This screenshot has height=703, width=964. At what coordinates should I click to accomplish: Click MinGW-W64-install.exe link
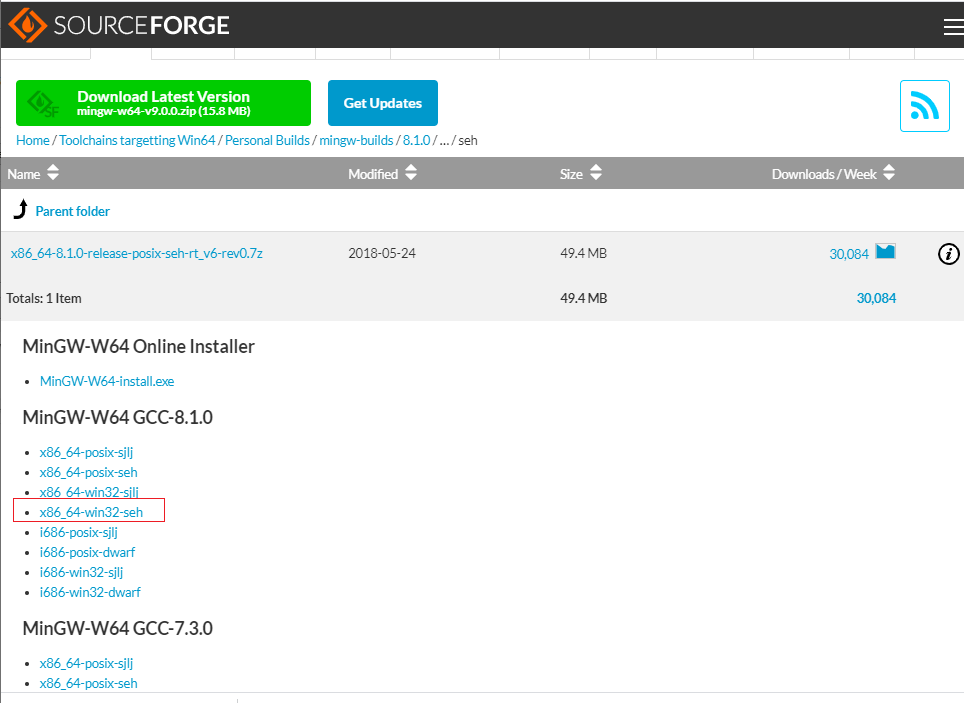107,381
